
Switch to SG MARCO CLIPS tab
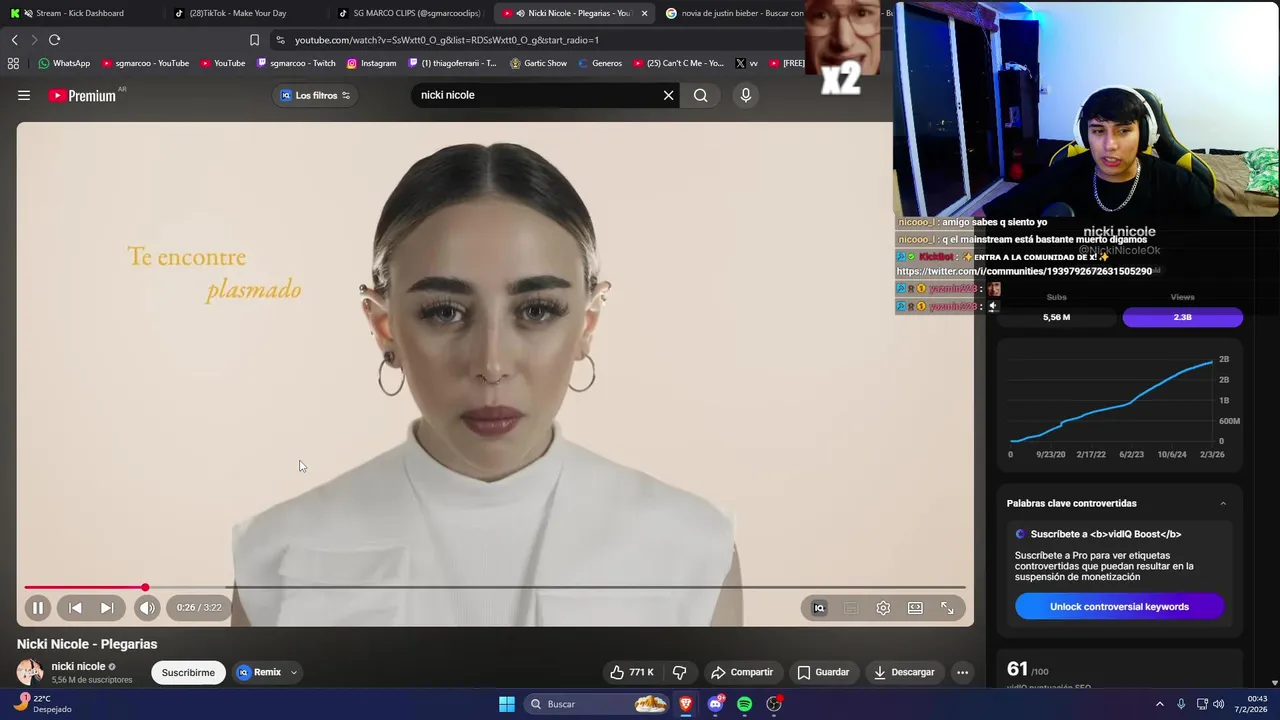click(x=410, y=13)
